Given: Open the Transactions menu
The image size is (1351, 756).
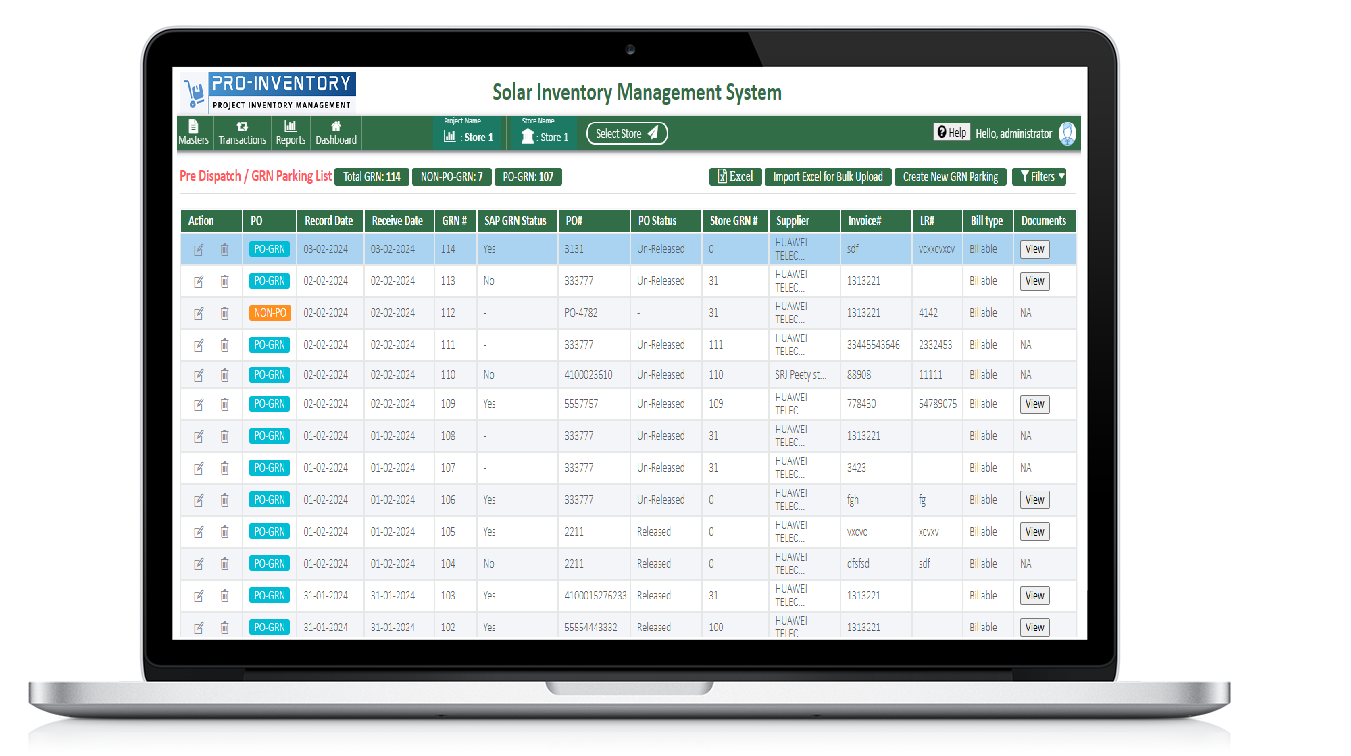Looking at the screenshot, I should point(242,132).
